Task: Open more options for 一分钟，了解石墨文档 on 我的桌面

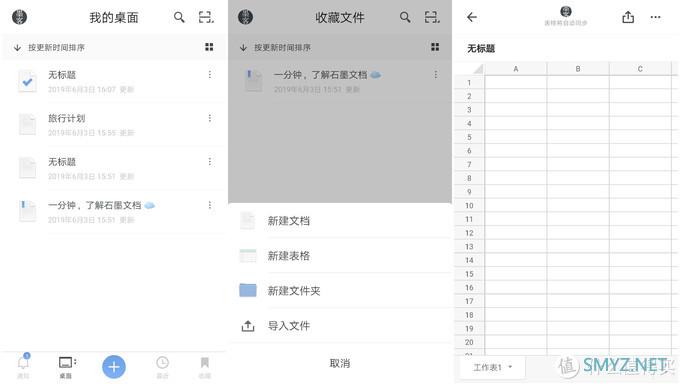Action: (x=210, y=205)
